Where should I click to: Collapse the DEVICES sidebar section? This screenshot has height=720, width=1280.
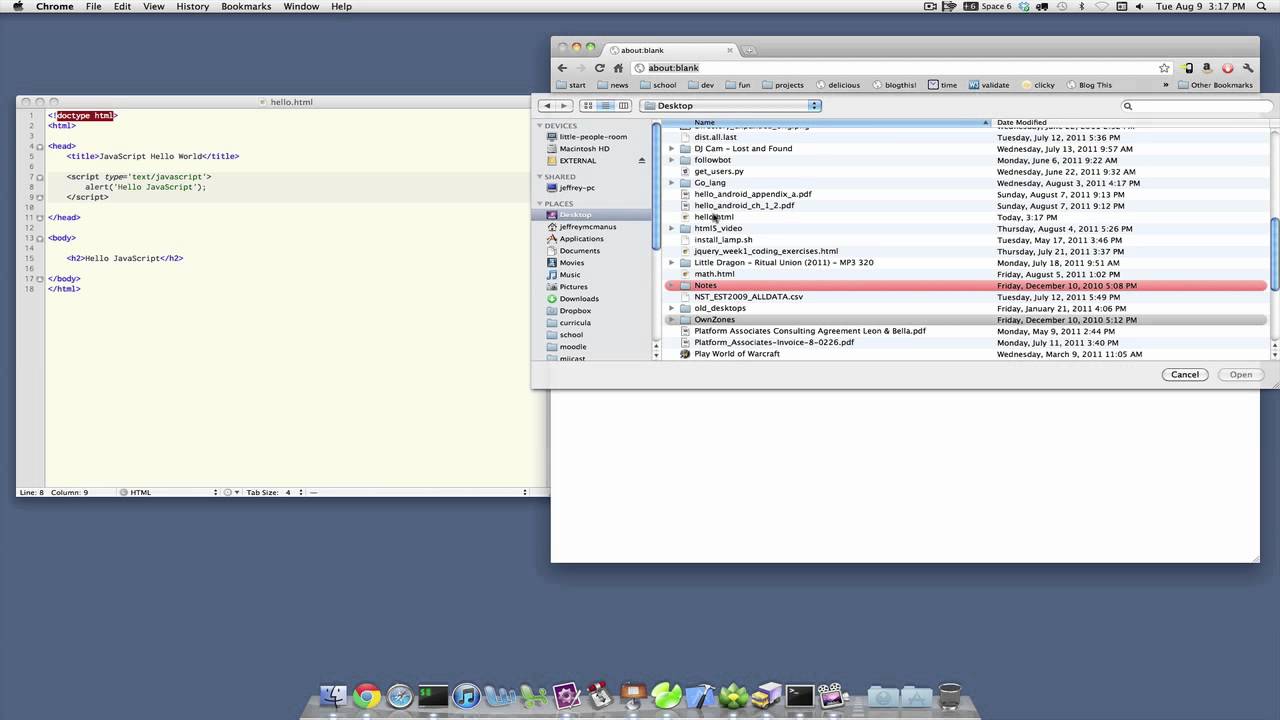(540, 126)
